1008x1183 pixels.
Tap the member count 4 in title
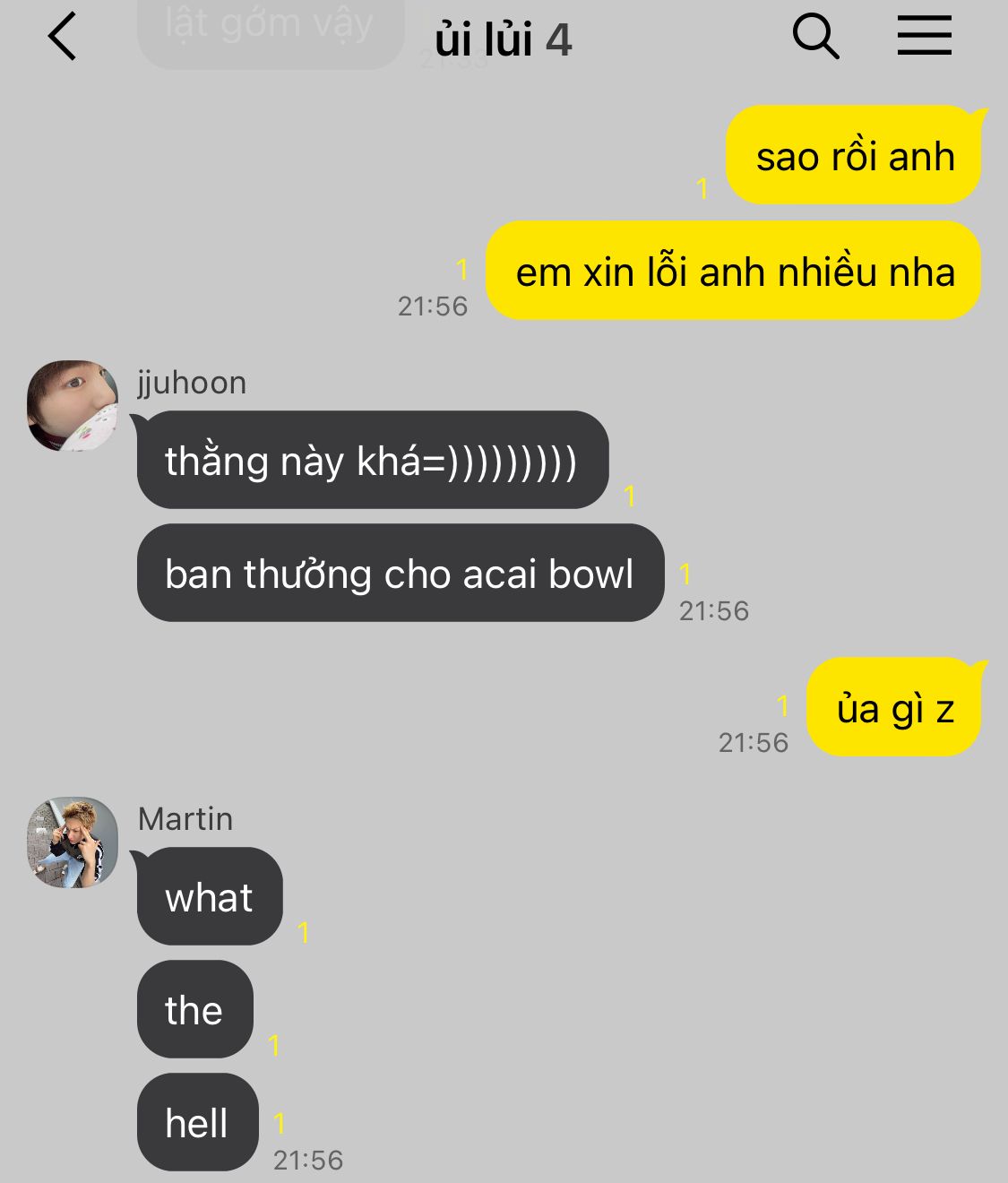559,40
